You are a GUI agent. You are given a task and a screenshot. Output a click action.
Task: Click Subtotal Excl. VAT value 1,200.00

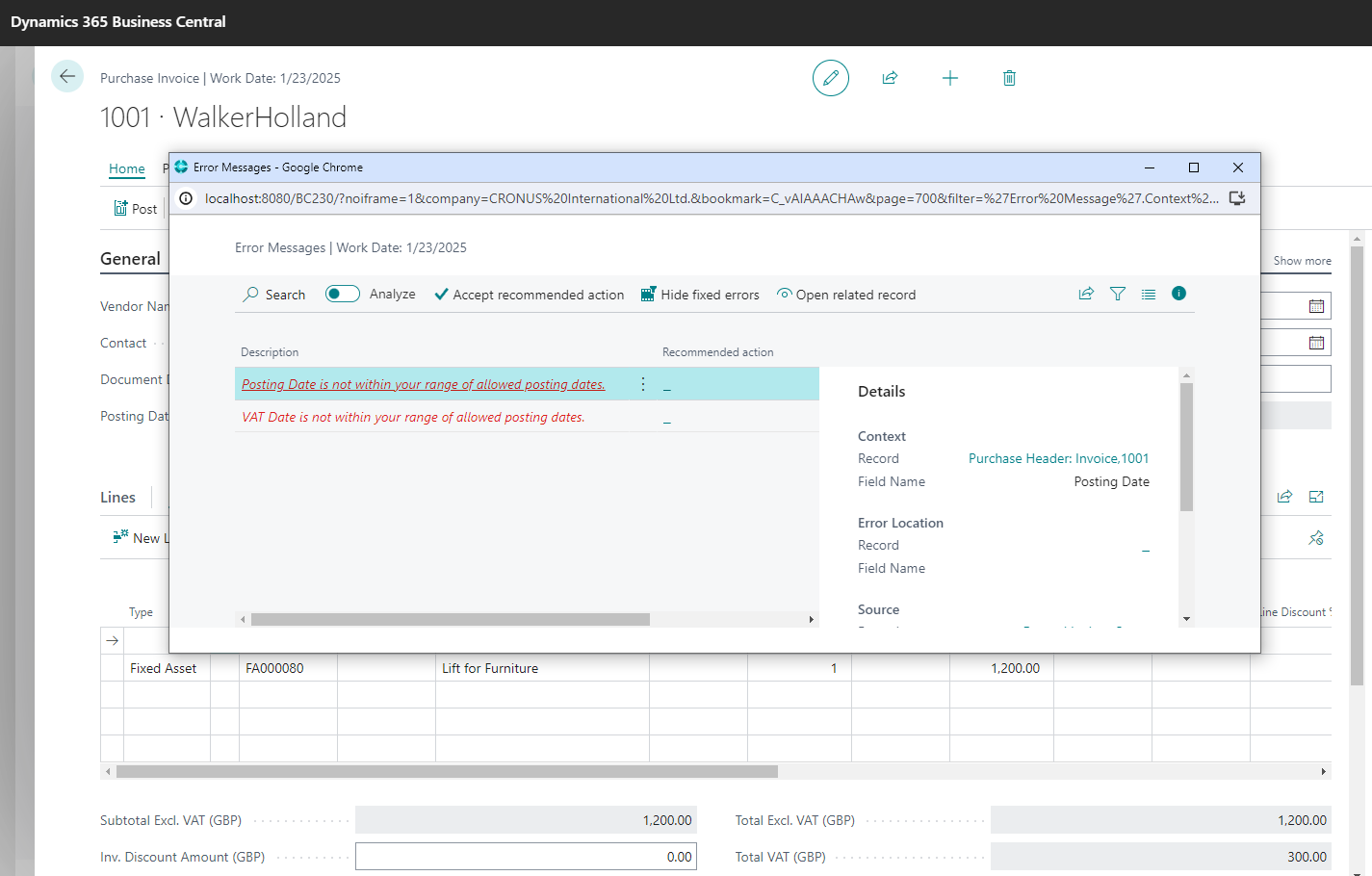pyautogui.click(x=526, y=820)
